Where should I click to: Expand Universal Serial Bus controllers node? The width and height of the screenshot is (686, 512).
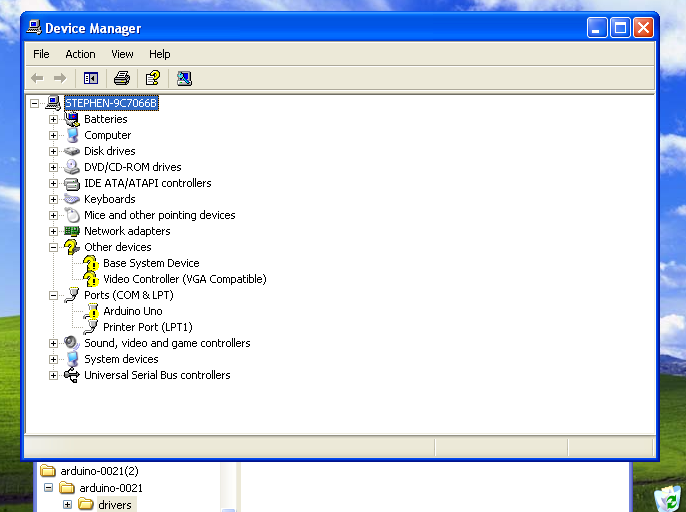pyautogui.click(x=53, y=375)
